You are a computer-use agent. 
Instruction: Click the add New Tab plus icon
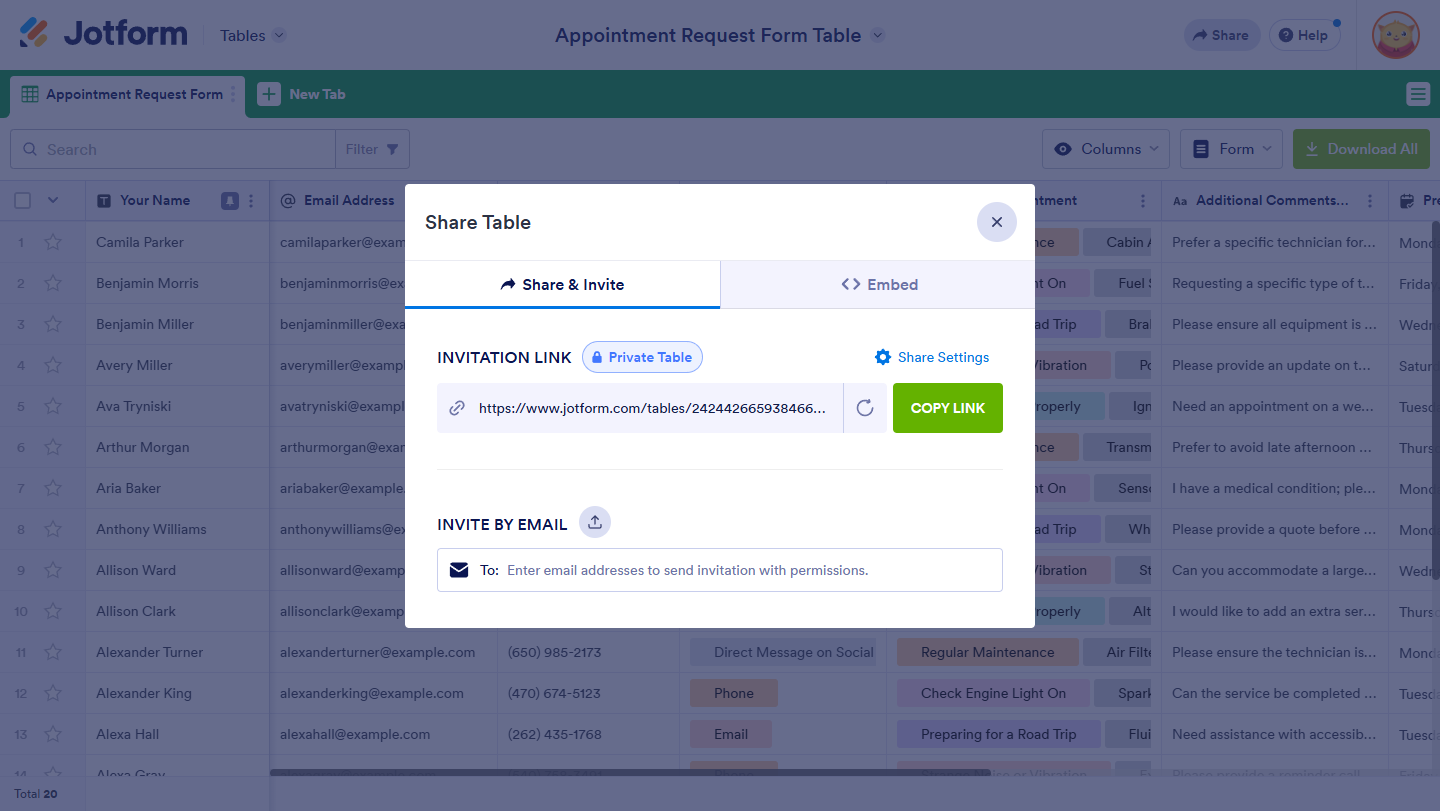(269, 94)
